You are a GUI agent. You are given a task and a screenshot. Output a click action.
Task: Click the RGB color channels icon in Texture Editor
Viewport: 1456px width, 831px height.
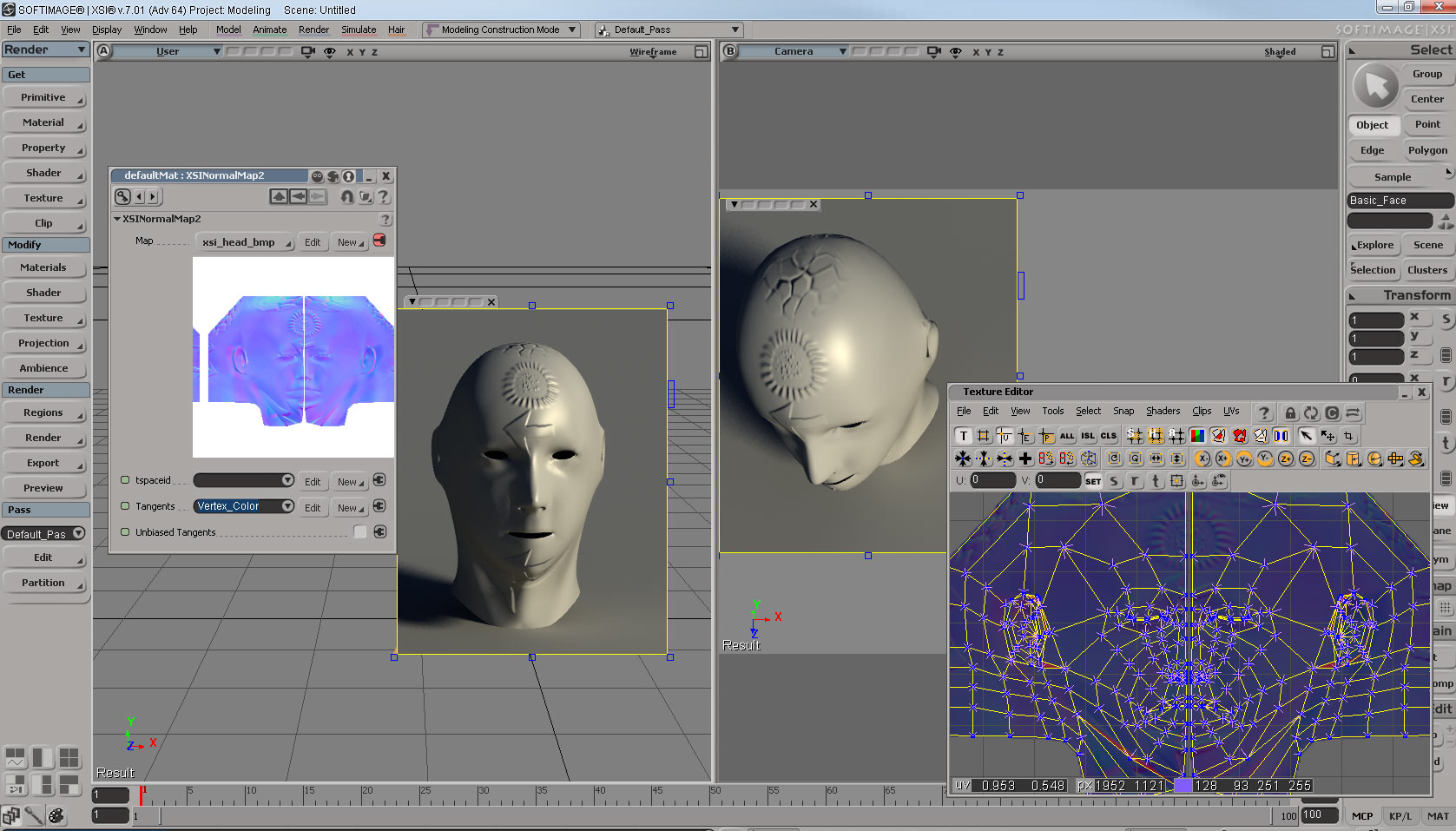coord(1197,436)
